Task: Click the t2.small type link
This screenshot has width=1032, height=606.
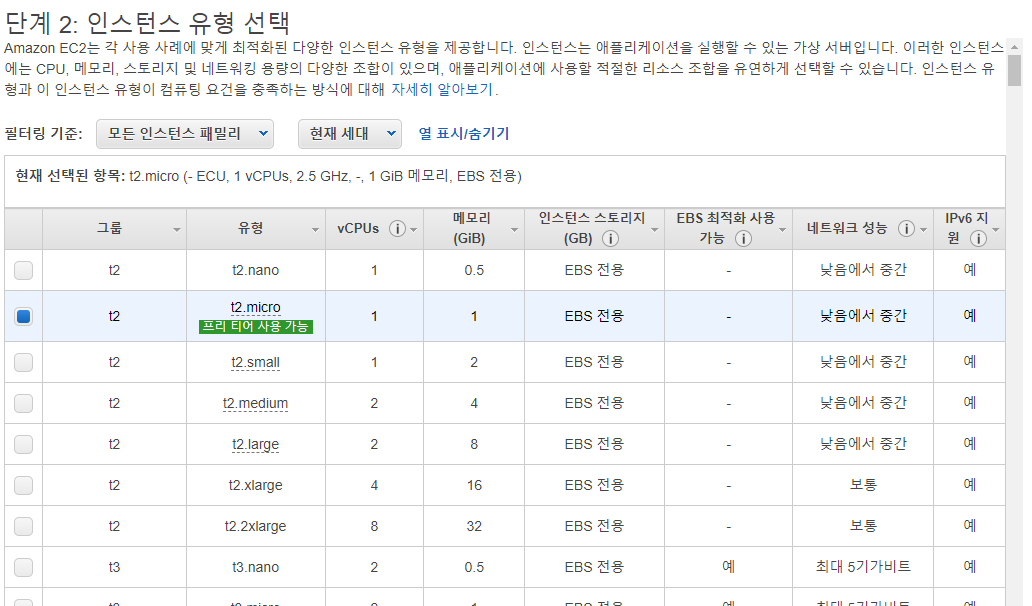Action: (x=255, y=363)
